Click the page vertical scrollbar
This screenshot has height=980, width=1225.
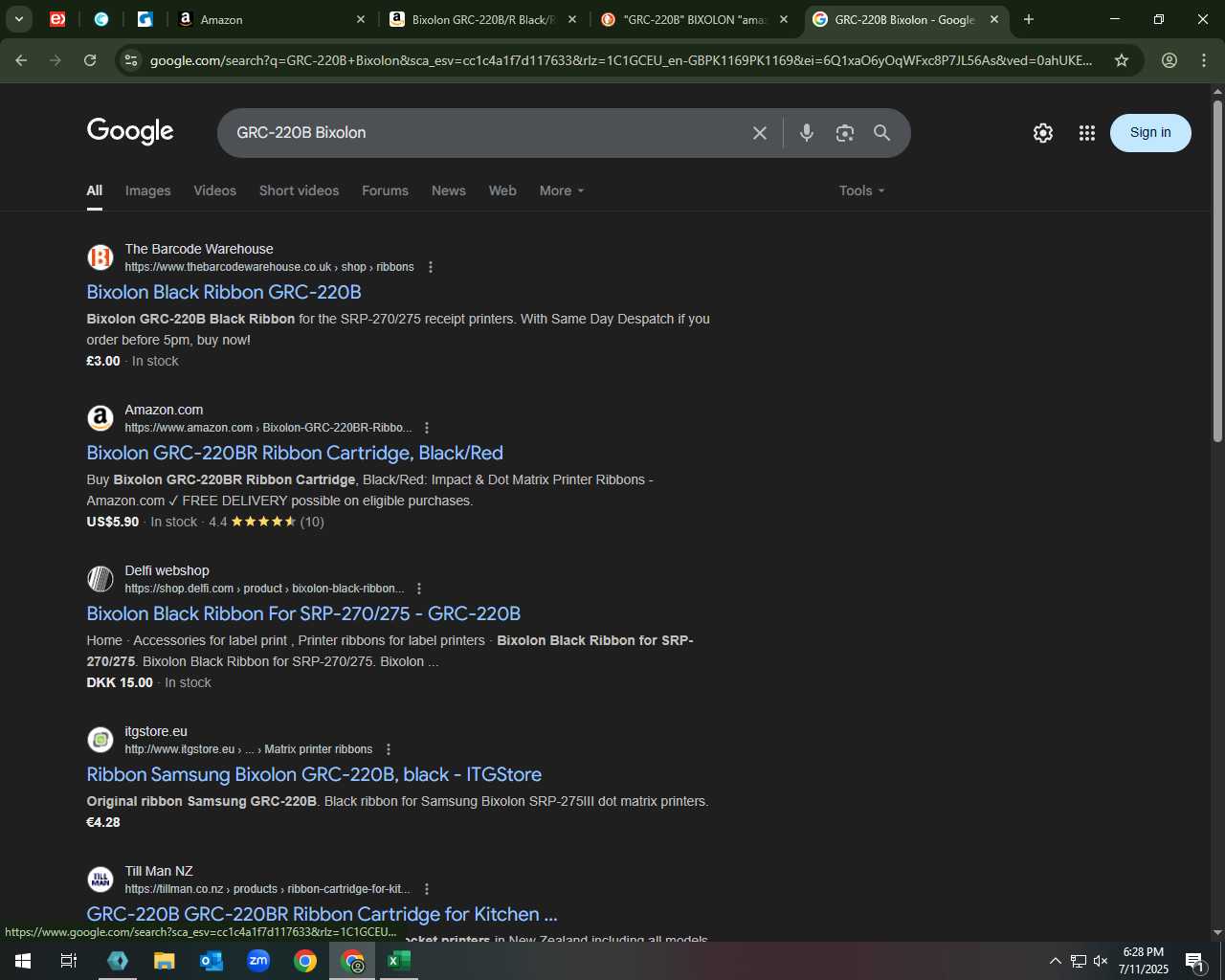tap(1217, 271)
